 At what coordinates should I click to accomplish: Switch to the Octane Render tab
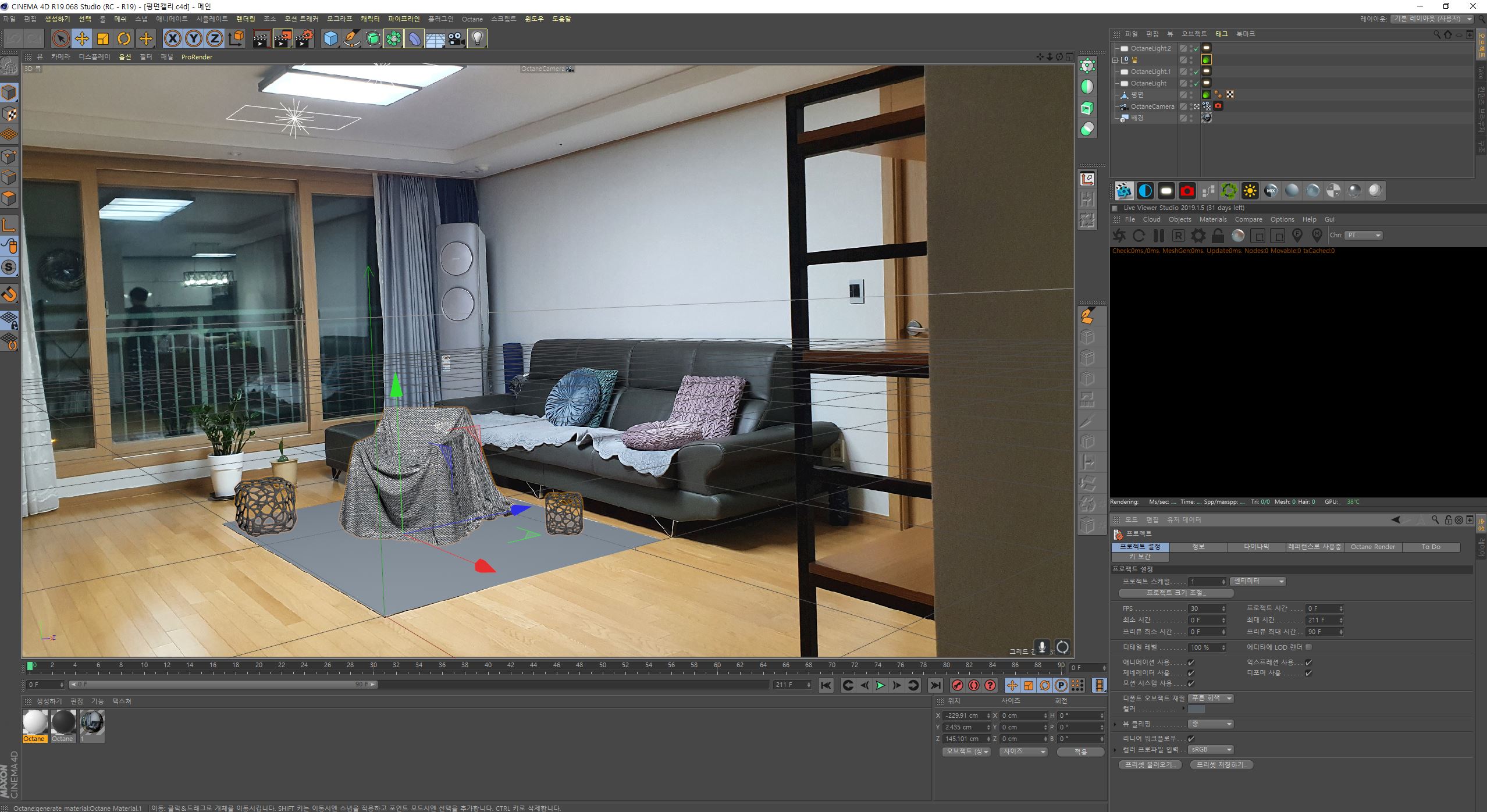[1372, 547]
